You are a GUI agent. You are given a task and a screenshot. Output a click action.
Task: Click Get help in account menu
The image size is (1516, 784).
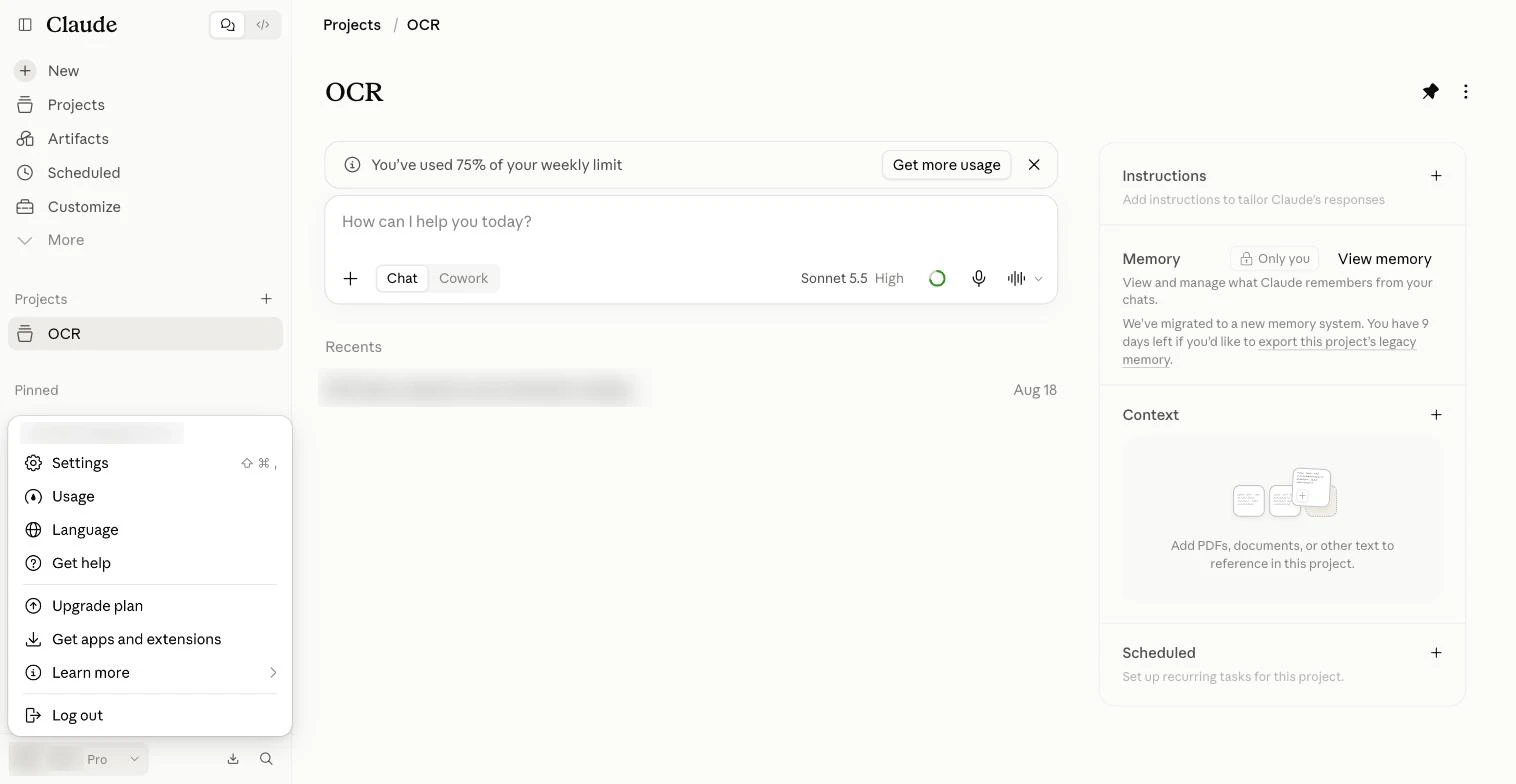[150, 563]
